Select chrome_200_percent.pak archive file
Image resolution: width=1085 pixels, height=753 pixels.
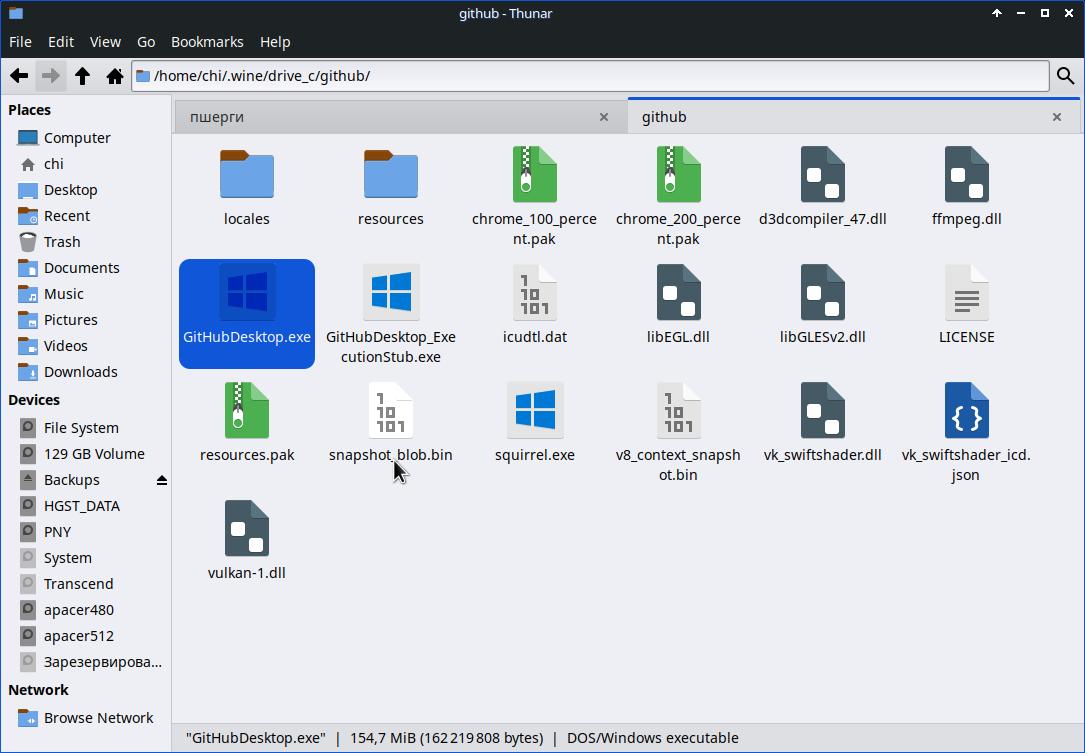coord(678,197)
